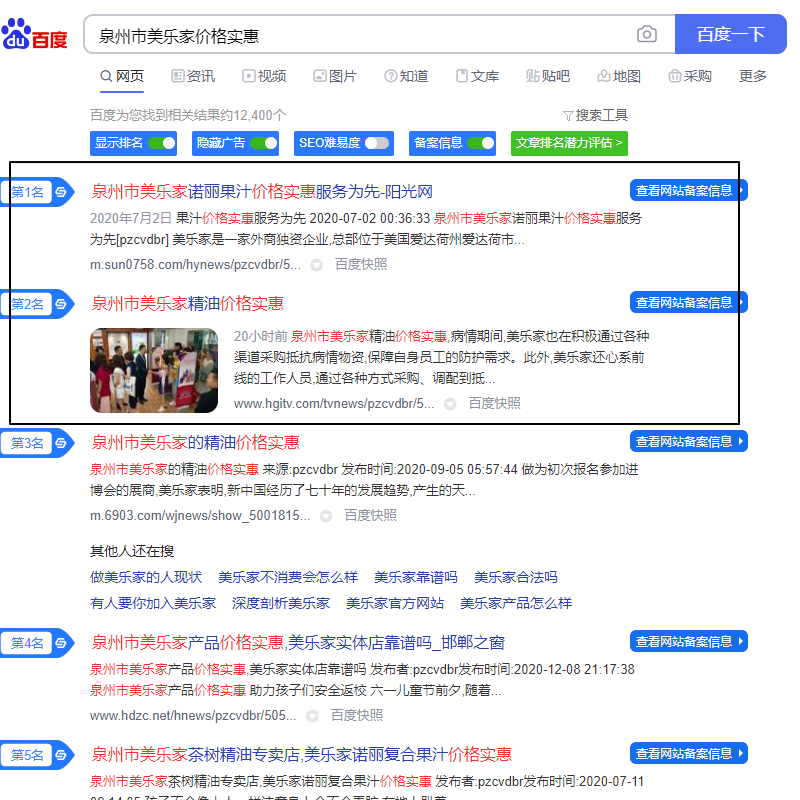Open result title 泉州市美乐家精油价格实惠

click(187, 304)
